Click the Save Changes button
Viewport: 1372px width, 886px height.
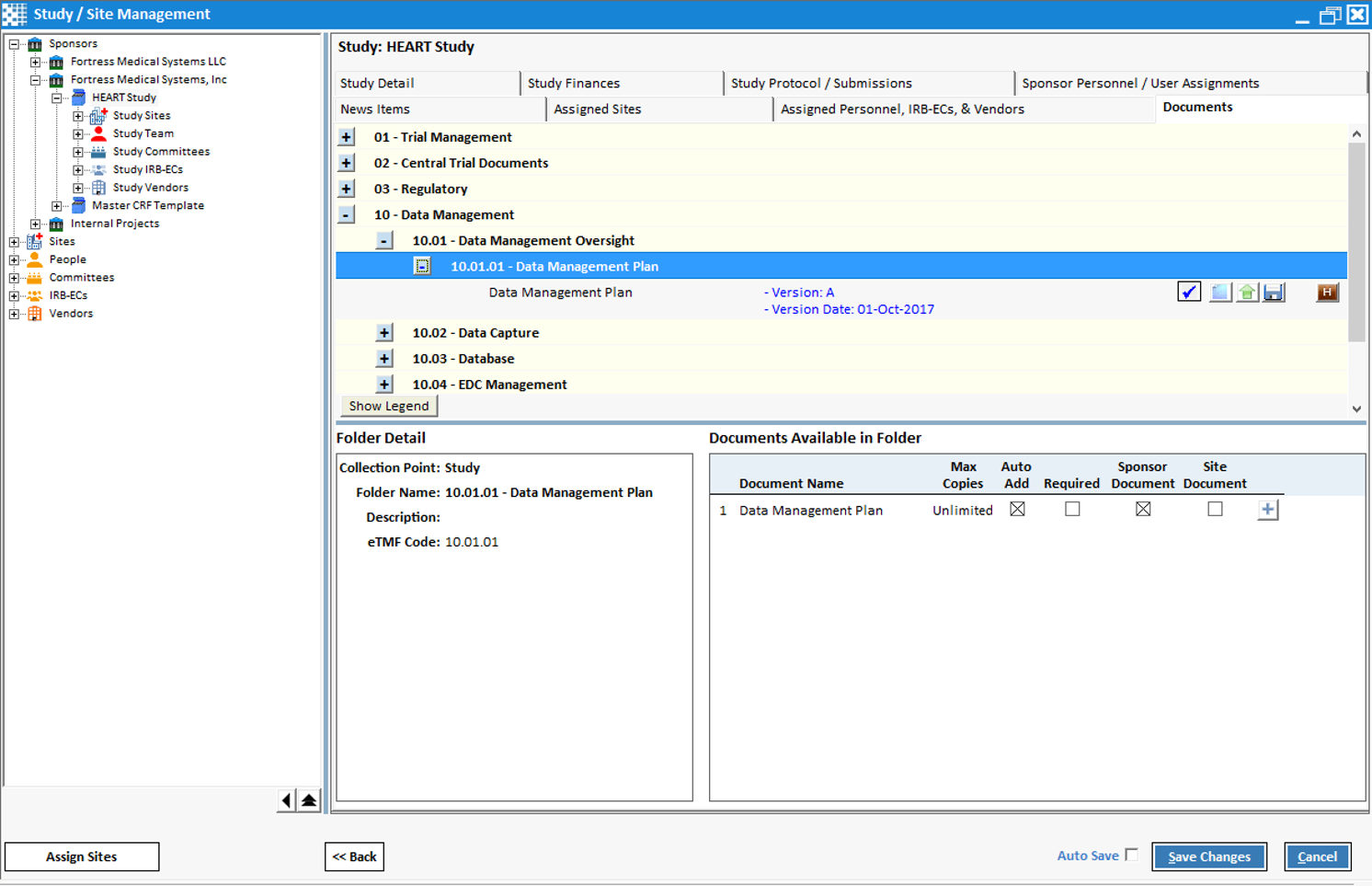point(1208,857)
